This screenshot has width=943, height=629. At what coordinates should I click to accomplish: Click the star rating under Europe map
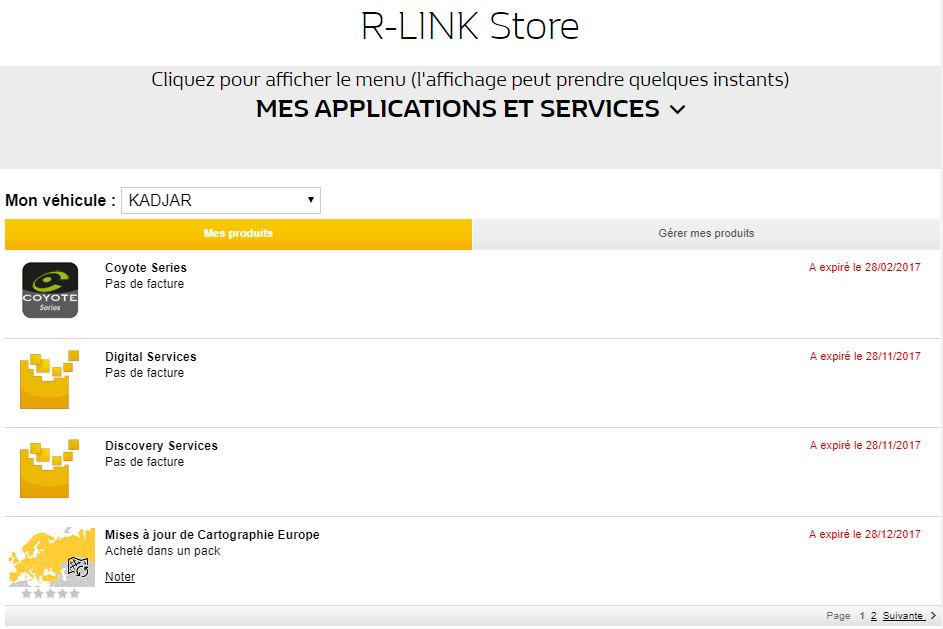[x=50, y=594]
